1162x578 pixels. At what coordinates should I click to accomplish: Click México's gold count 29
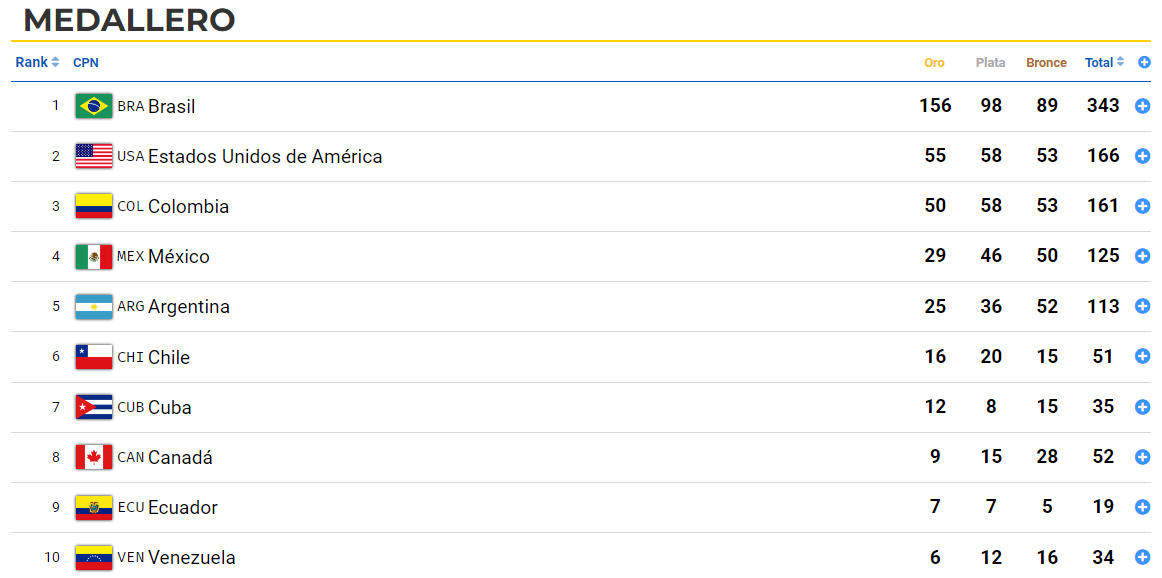click(x=935, y=256)
